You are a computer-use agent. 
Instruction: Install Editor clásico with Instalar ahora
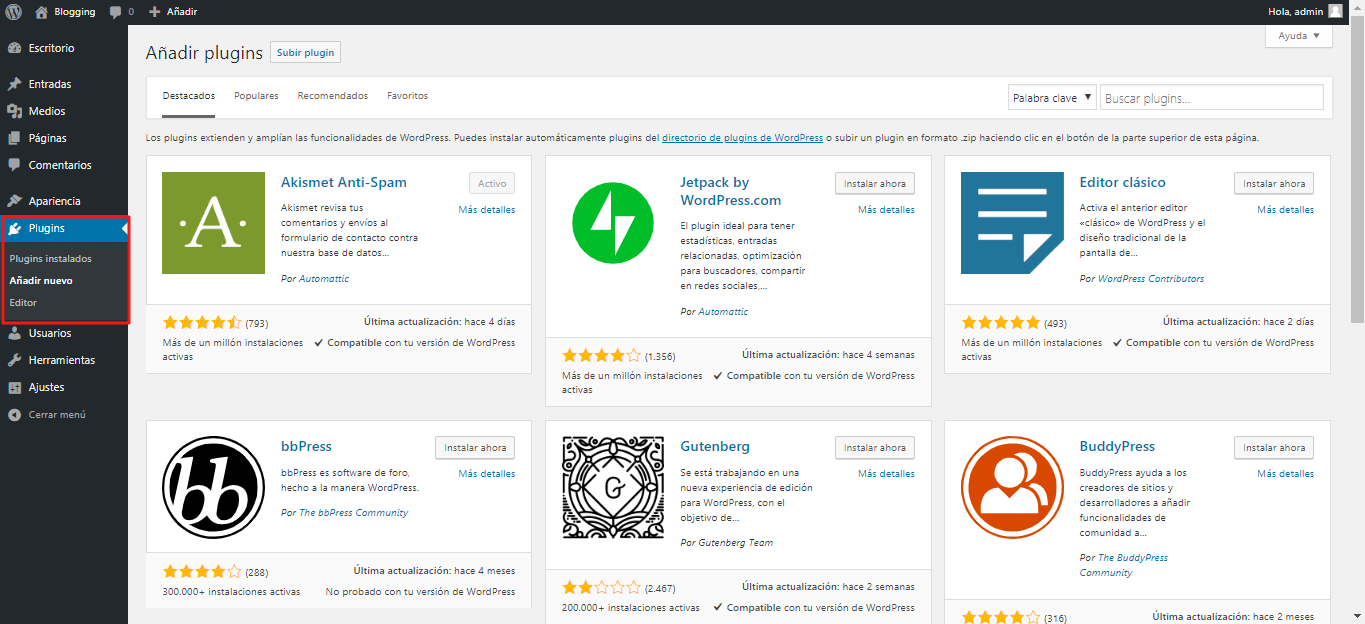point(1274,184)
